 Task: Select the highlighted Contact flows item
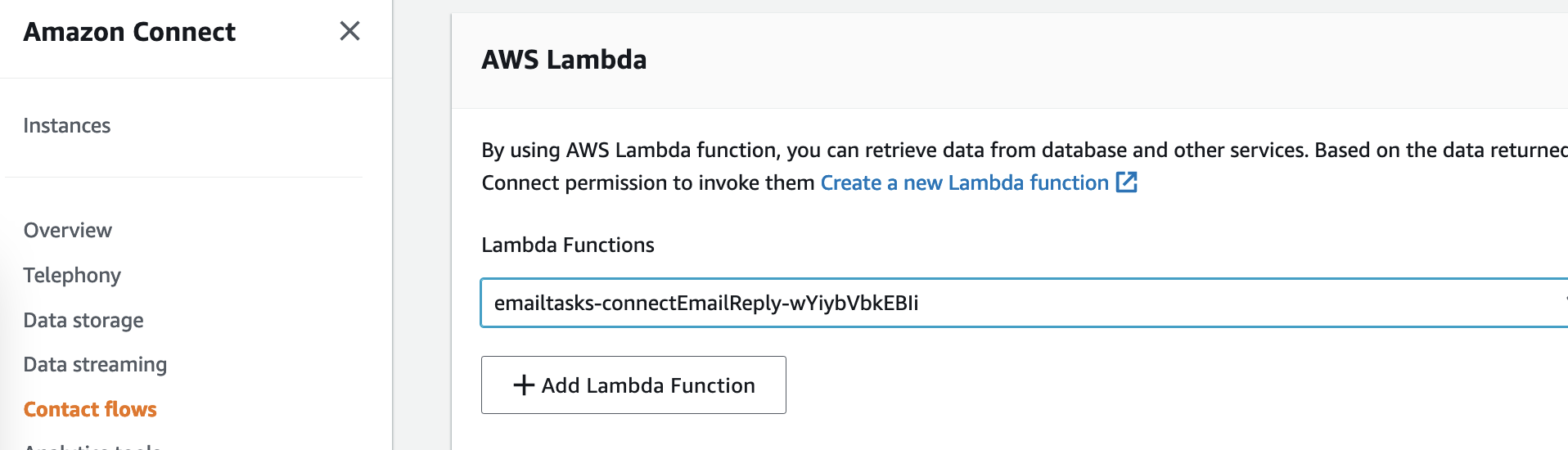click(x=90, y=409)
